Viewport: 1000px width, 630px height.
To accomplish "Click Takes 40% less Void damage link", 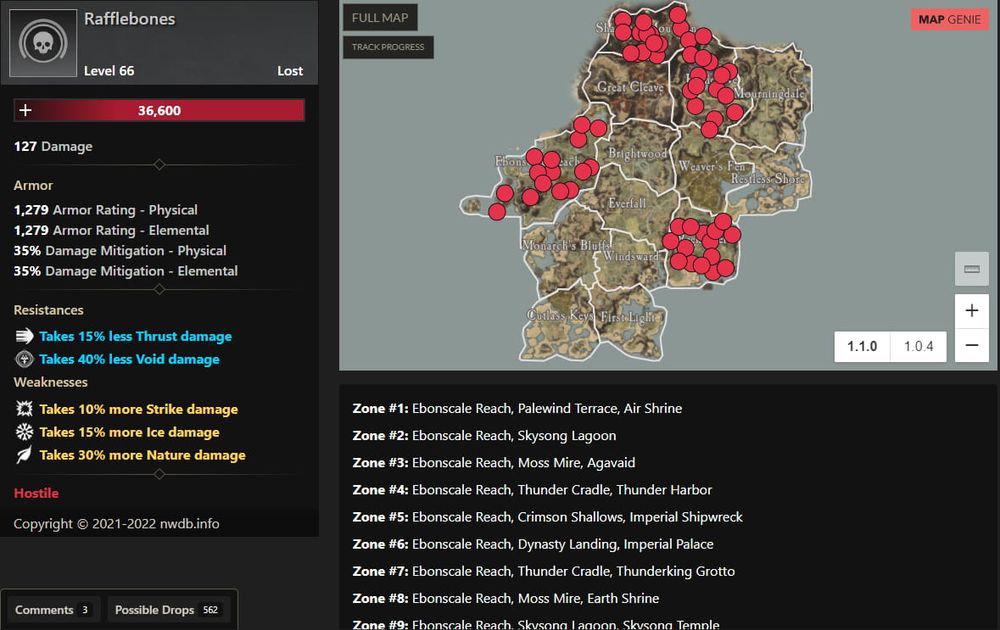I will (129, 359).
